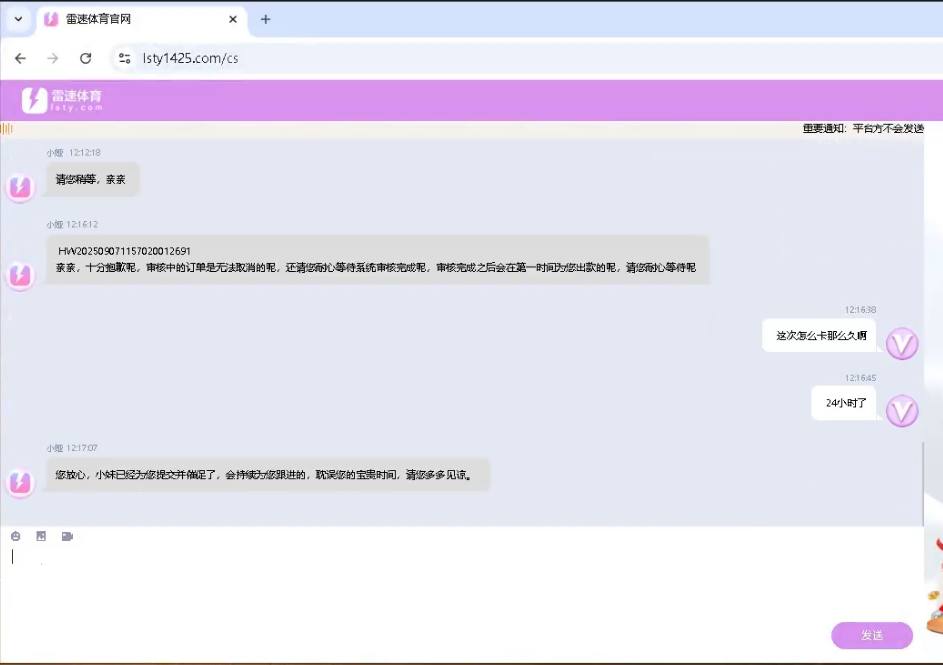
Task: Click the forward navigation arrow
Action: click(53, 58)
